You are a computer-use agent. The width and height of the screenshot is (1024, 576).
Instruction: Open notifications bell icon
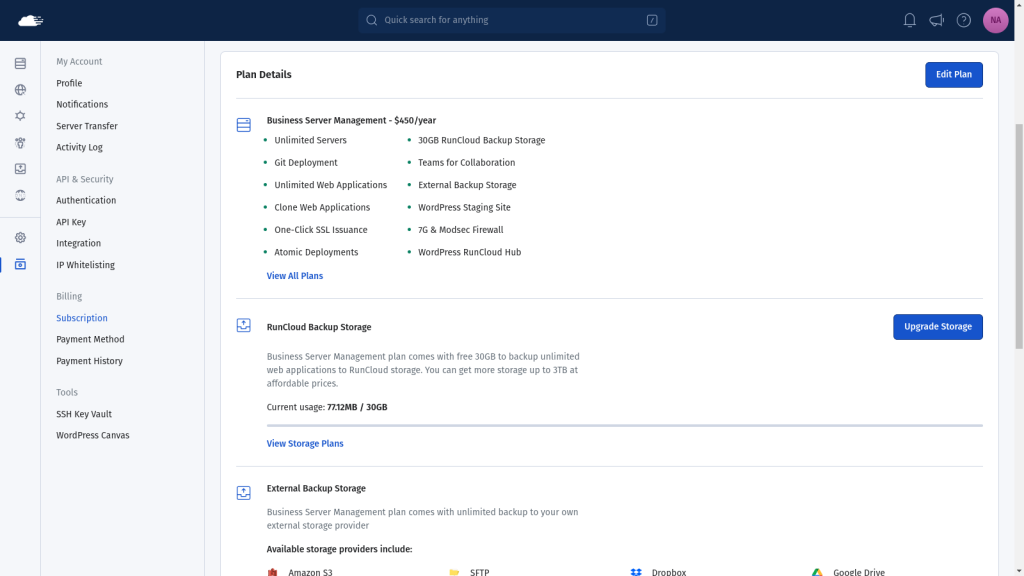pyautogui.click(x=910, y=20)
